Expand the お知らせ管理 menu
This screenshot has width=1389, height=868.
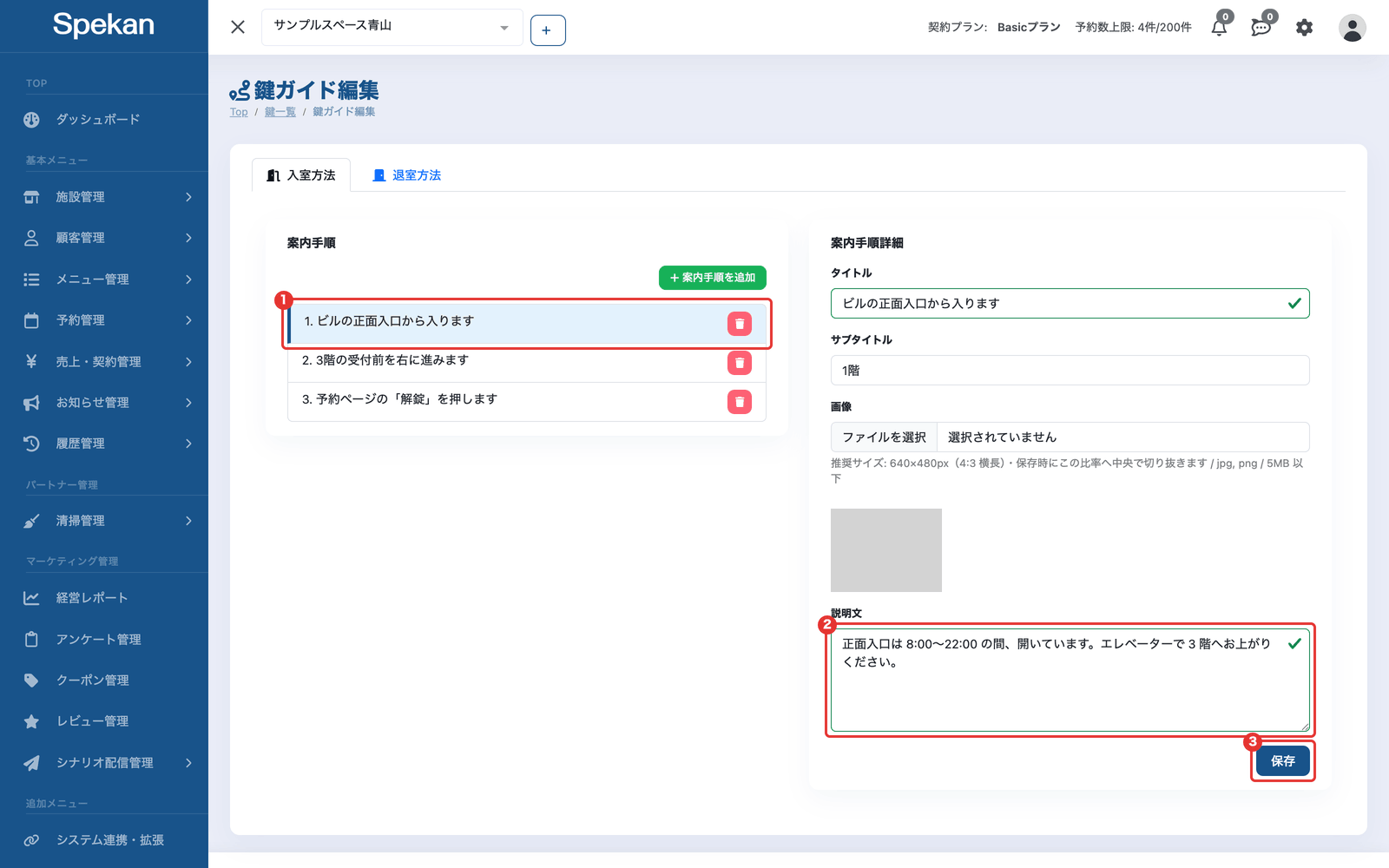104,403
